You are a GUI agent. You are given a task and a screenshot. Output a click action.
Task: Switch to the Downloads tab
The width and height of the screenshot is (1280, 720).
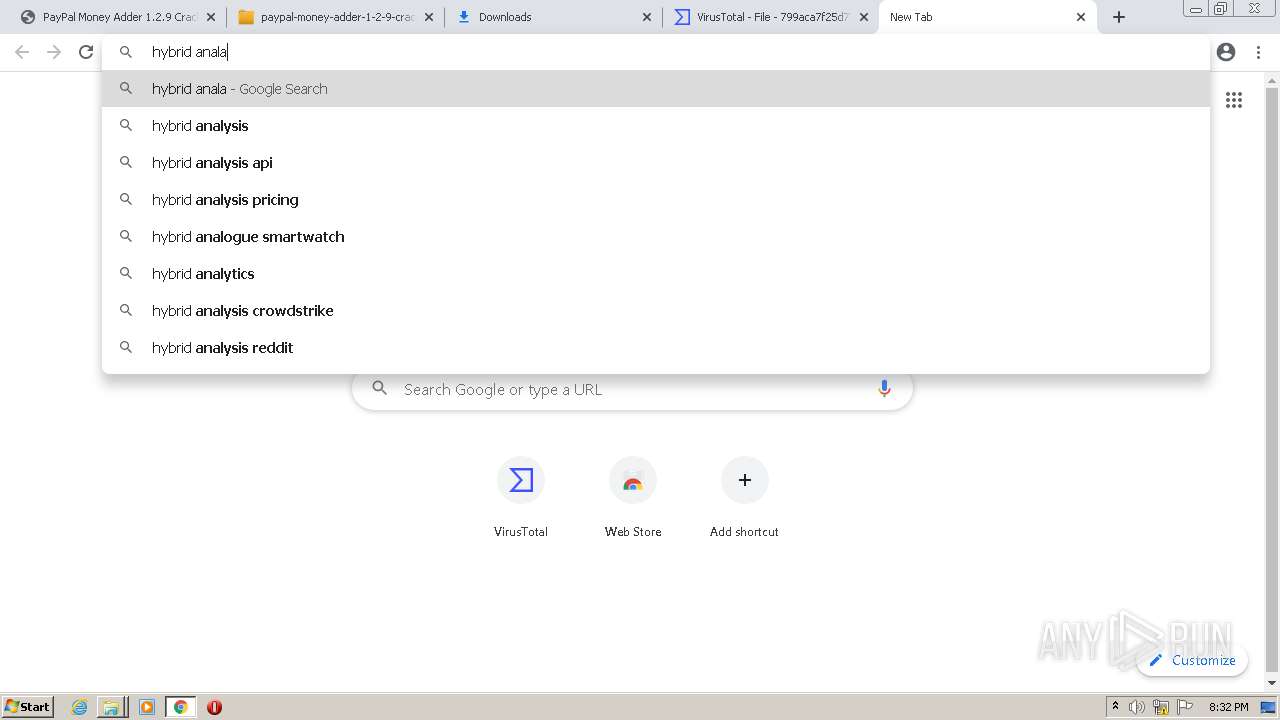pyautogui.click(x=553, y=17)
